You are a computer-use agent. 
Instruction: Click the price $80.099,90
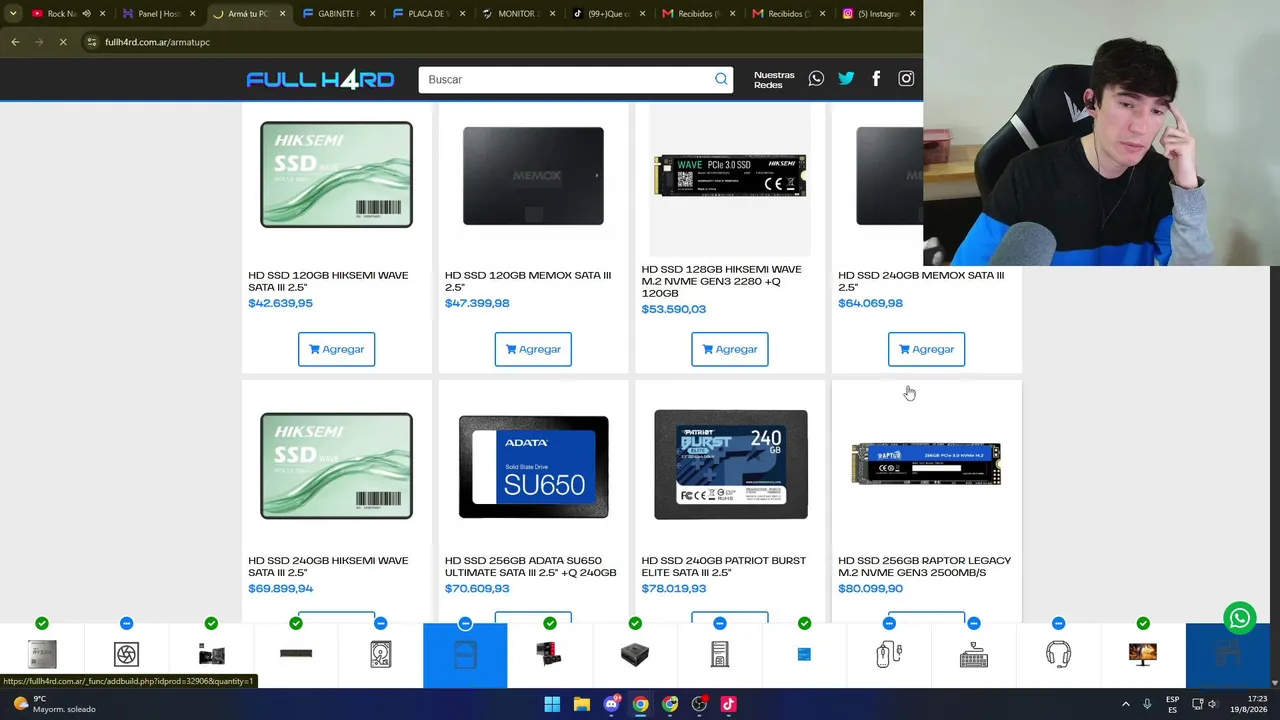(870, 588)
